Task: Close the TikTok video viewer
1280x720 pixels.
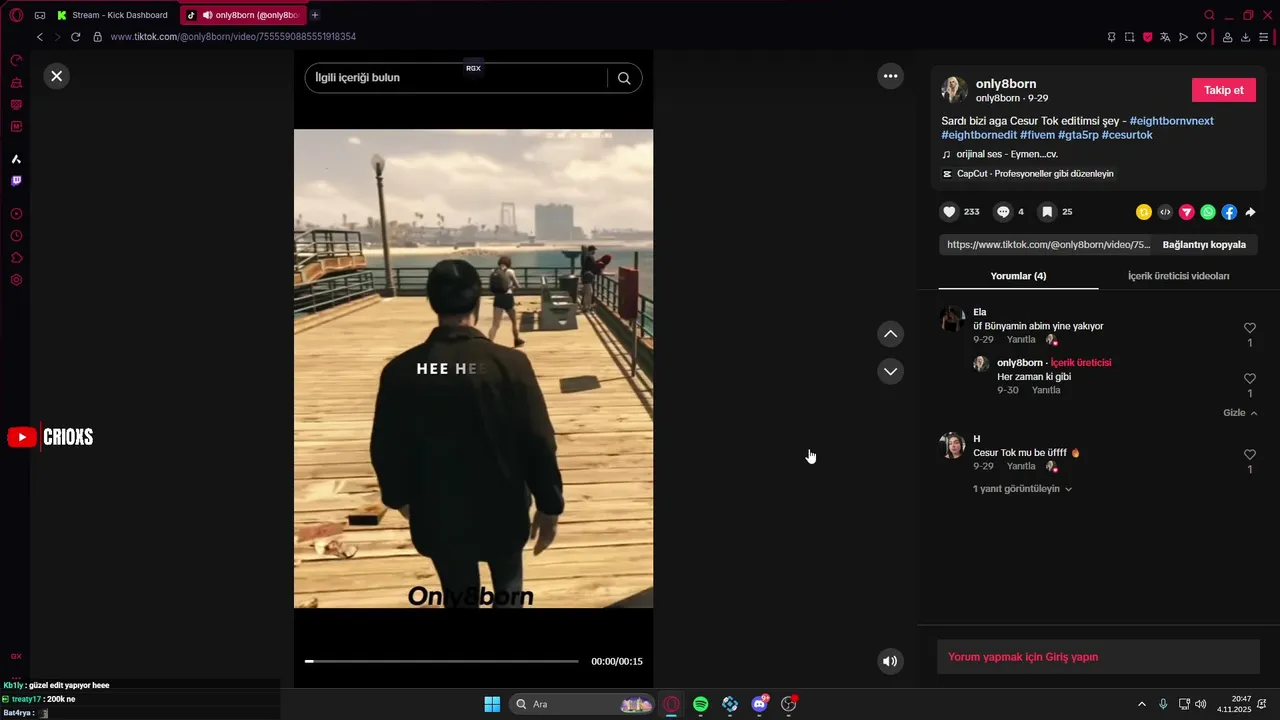Action: pos(57,76)
